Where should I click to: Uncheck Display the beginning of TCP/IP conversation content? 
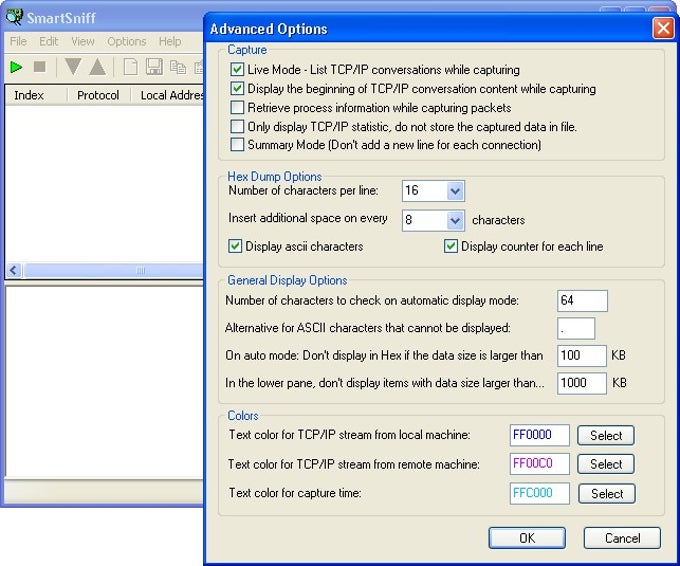point(237,88)
